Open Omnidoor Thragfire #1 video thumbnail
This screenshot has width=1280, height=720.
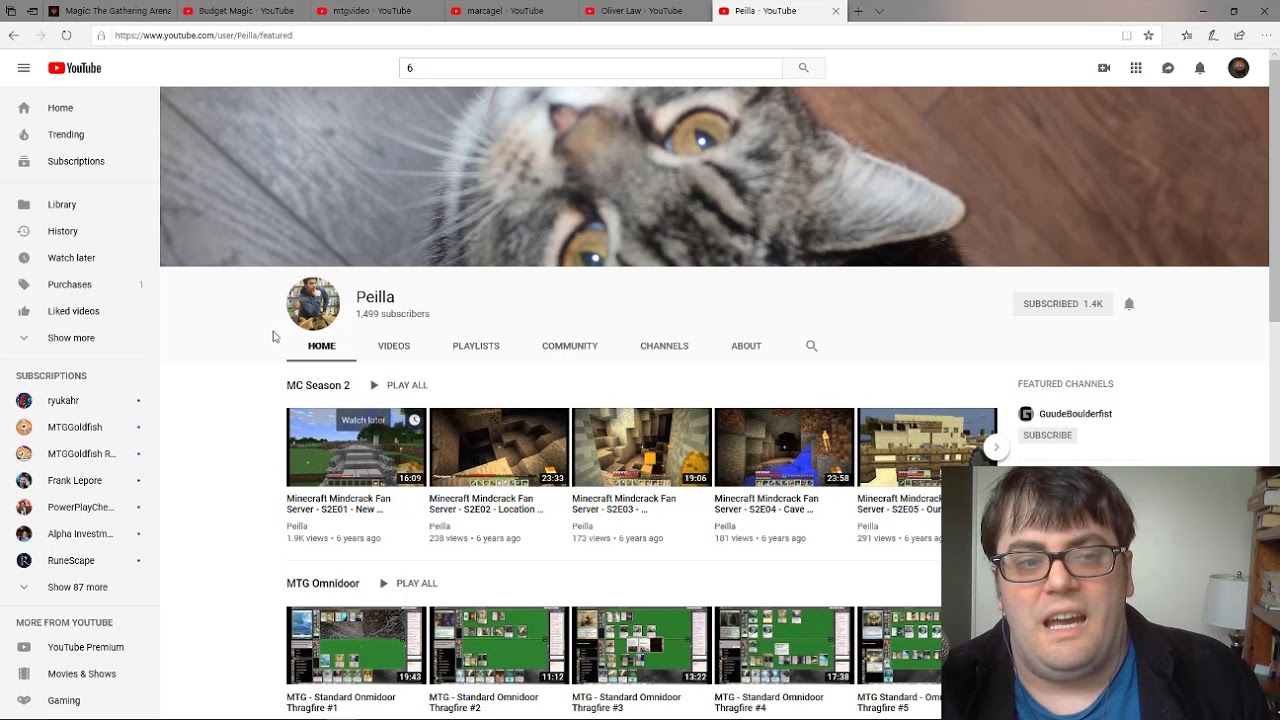(356, 646)
